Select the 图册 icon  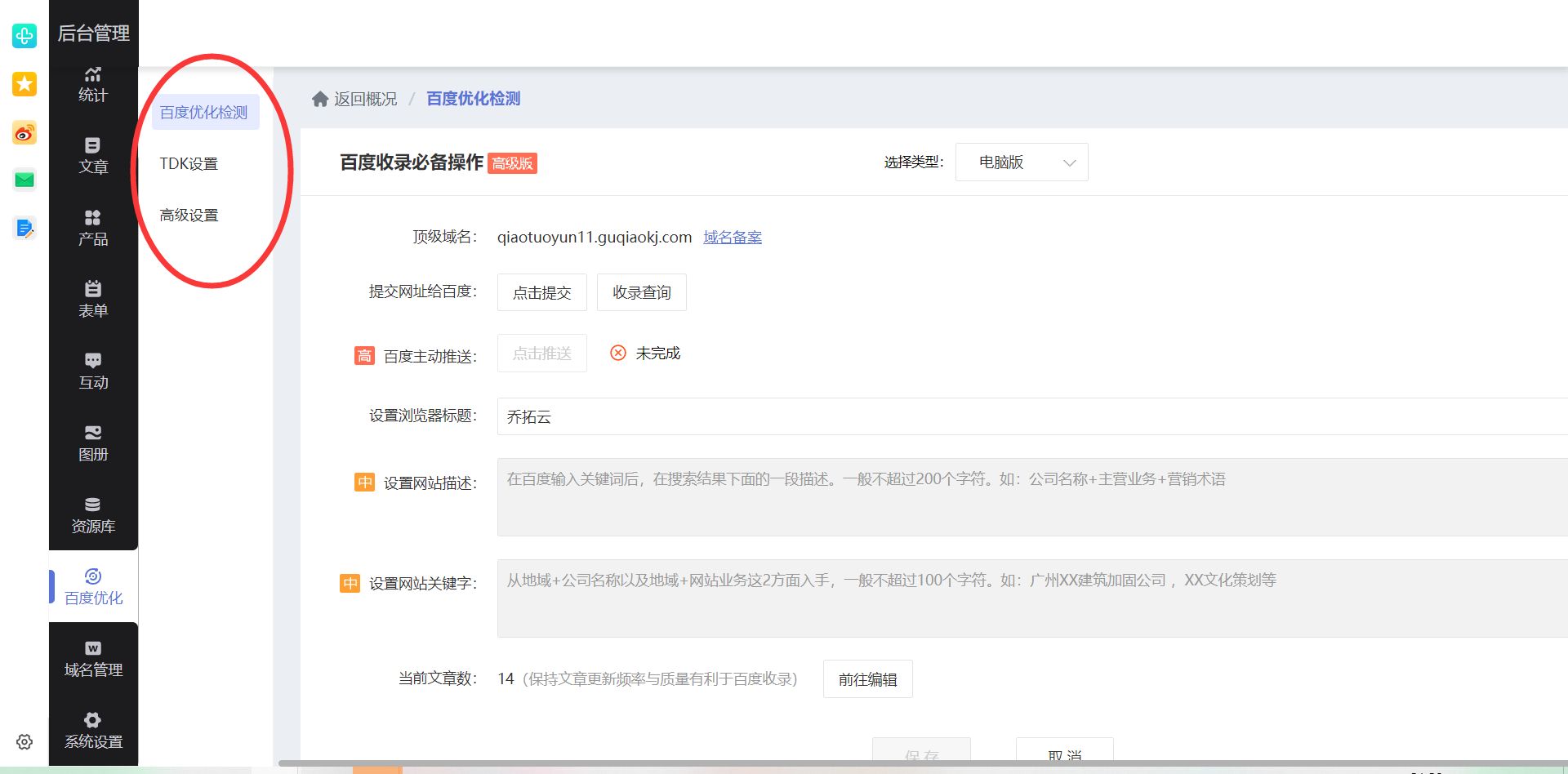tap(93, 443)
